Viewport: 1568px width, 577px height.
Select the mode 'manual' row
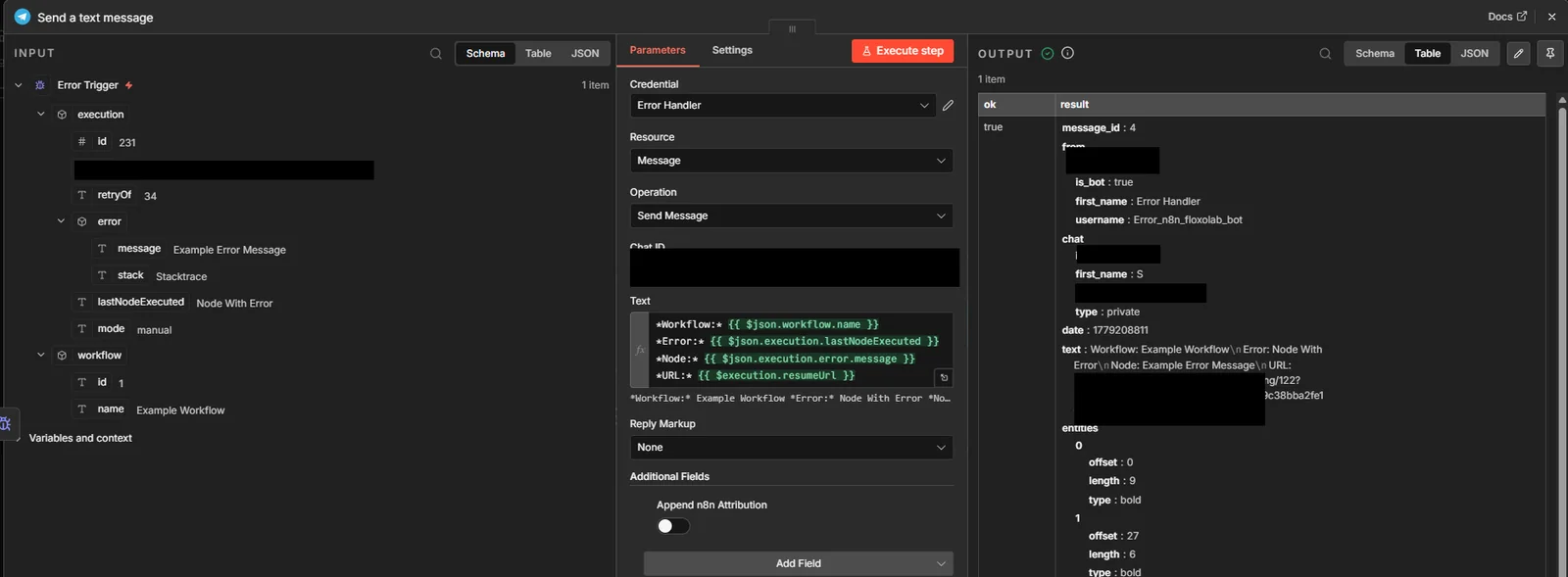[x=123, y=329]
